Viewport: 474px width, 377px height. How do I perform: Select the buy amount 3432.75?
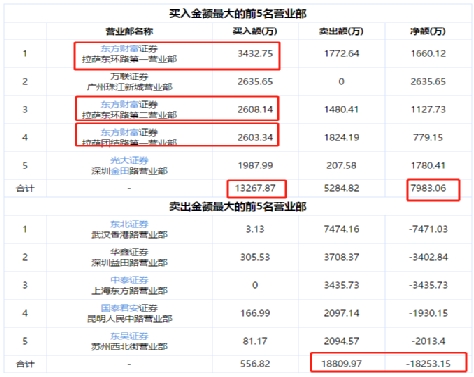pyautogui.click(x=255, y=54)
